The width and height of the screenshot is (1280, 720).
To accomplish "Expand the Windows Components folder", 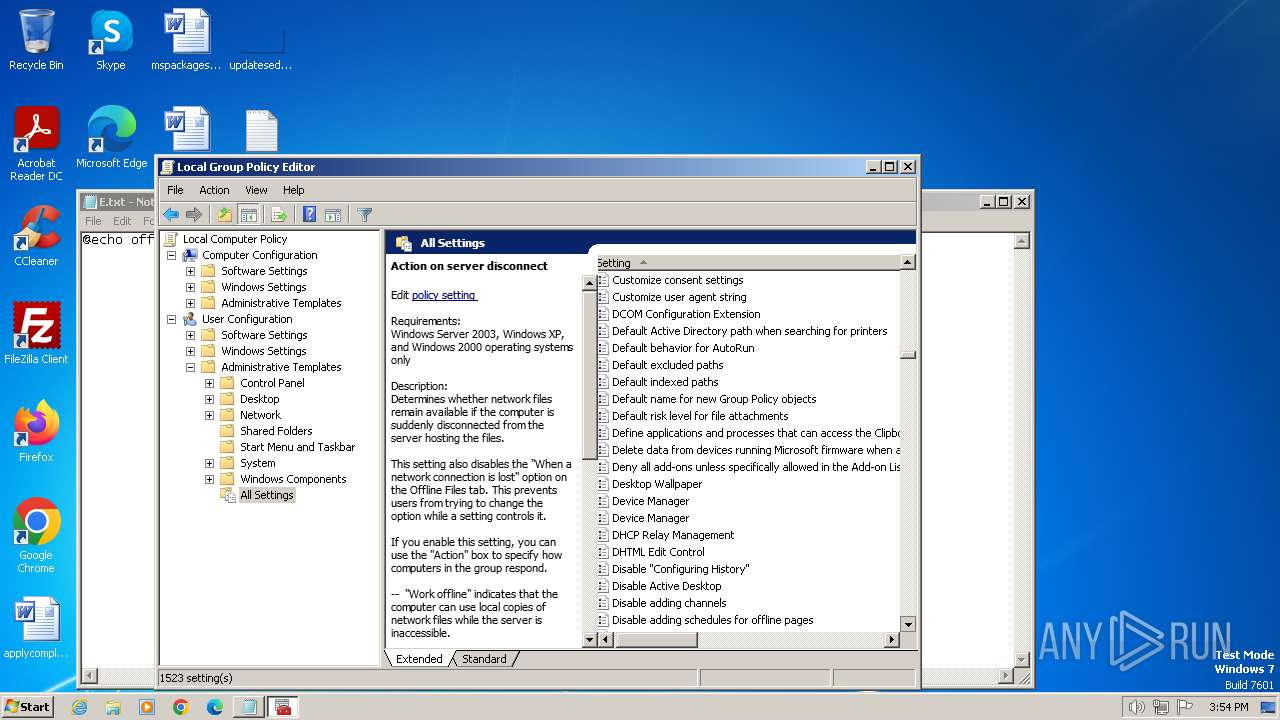I will click(209, 479).
